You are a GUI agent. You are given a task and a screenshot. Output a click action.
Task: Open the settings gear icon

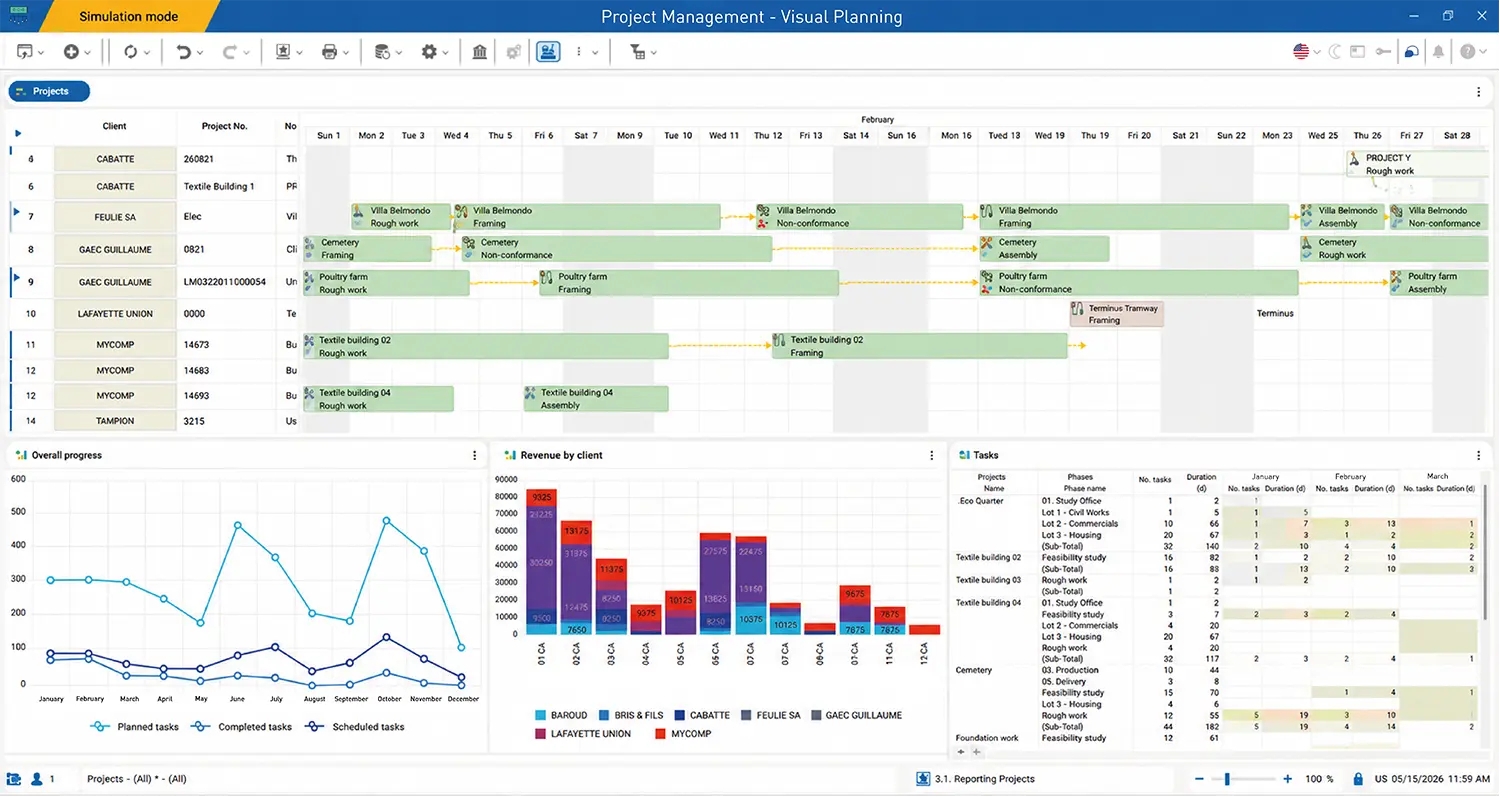[429, 52]
